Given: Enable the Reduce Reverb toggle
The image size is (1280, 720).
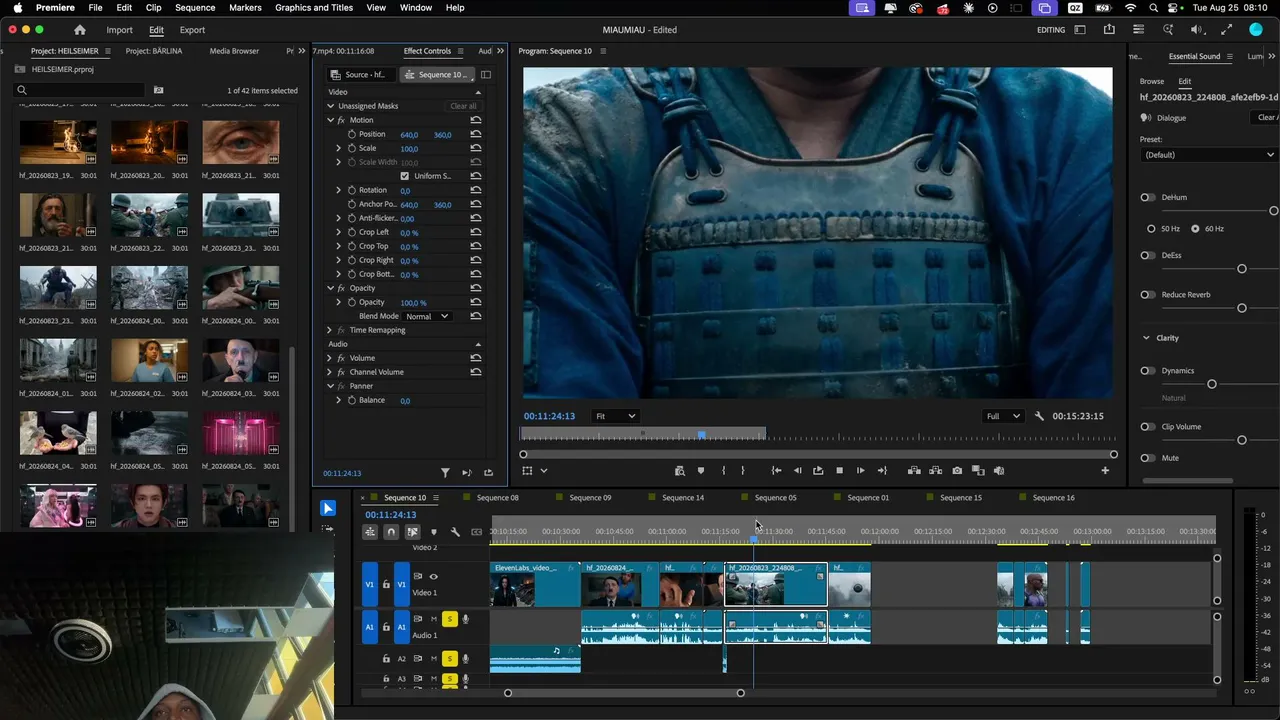Looking at the screenshot, I should (1147, 295).
